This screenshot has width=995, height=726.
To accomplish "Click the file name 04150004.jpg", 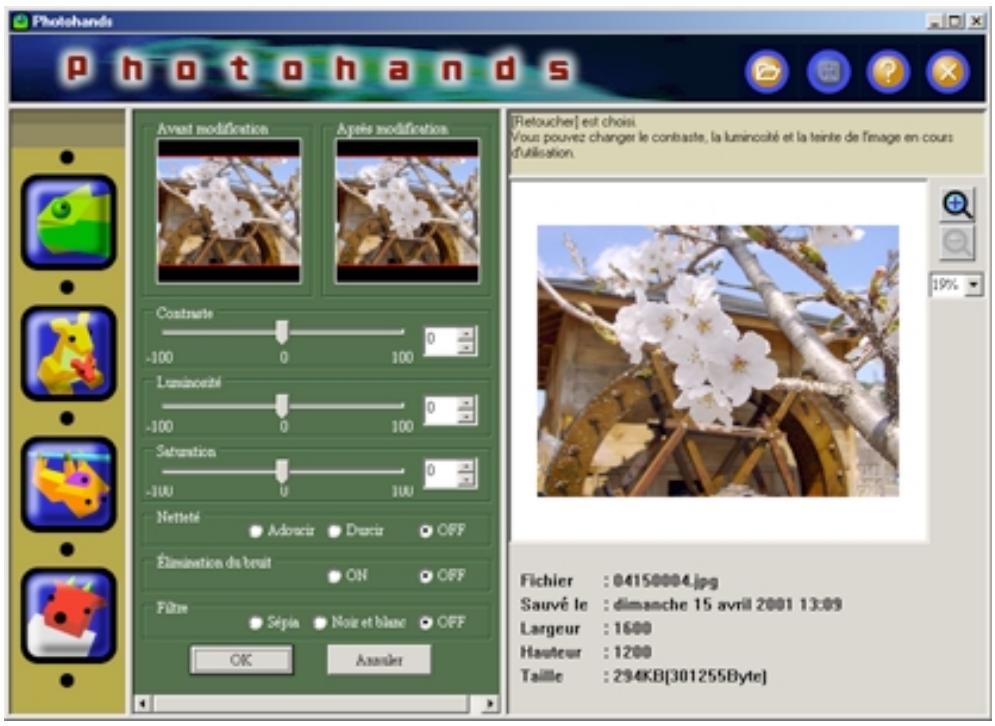I will (x=666, y=581).
